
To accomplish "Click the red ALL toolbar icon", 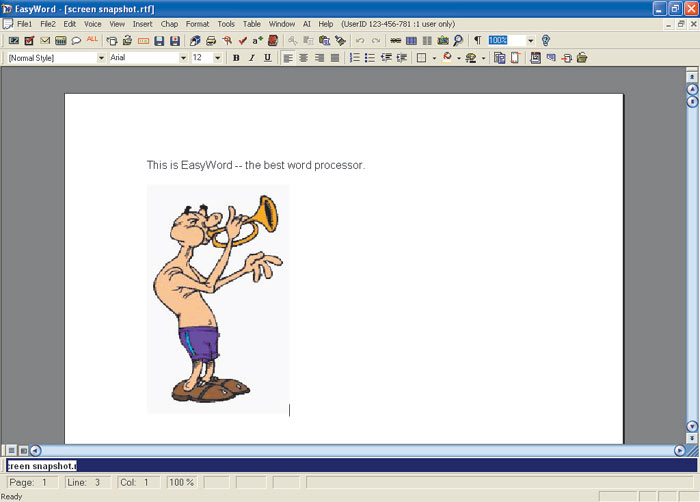I will 92,40.
